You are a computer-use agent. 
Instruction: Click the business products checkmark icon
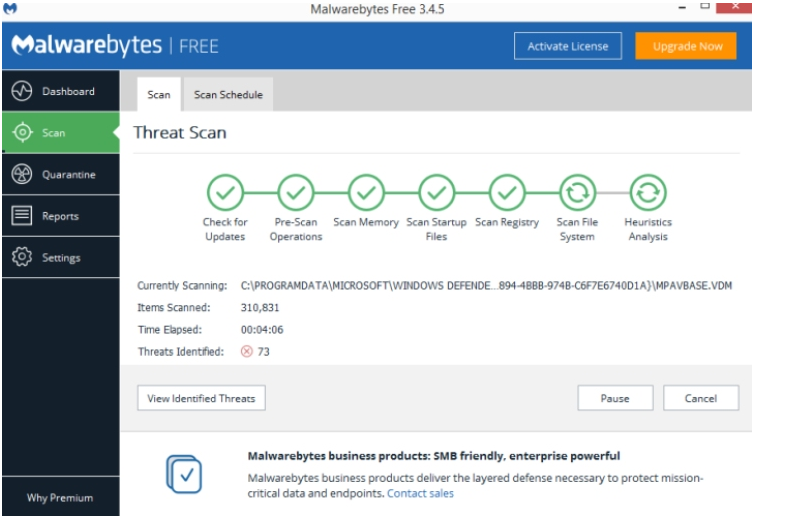[184, 475]
